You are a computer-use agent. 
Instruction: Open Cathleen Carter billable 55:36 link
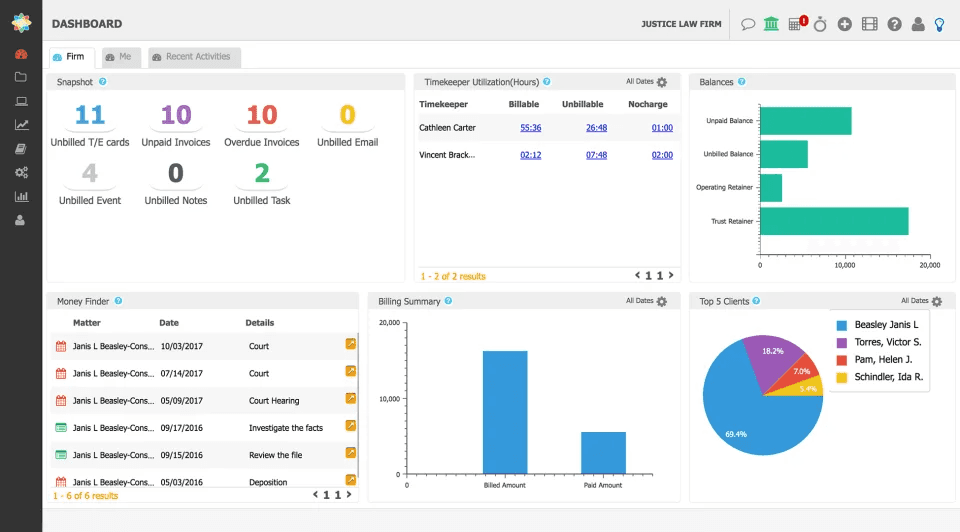click(531, 128)
